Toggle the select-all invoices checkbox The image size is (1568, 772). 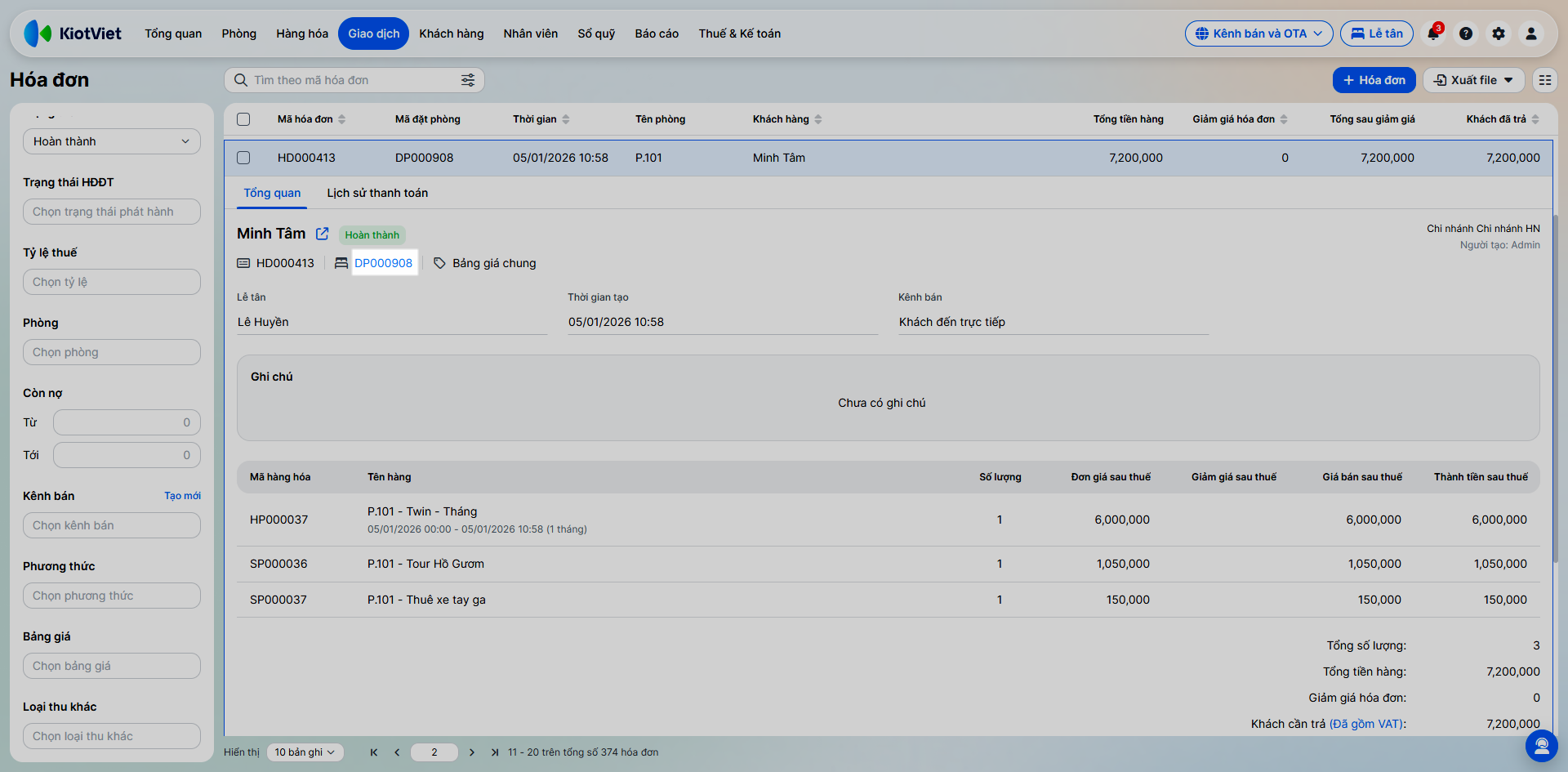pos(243,119)
